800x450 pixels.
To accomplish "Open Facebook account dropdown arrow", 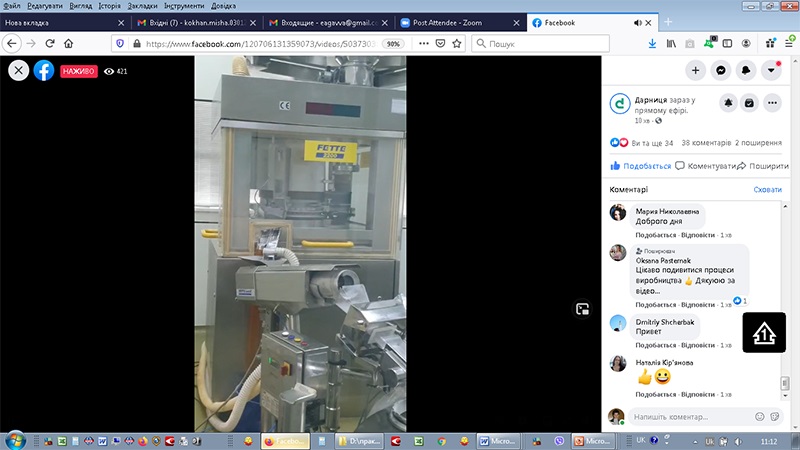I will point(771,70).
